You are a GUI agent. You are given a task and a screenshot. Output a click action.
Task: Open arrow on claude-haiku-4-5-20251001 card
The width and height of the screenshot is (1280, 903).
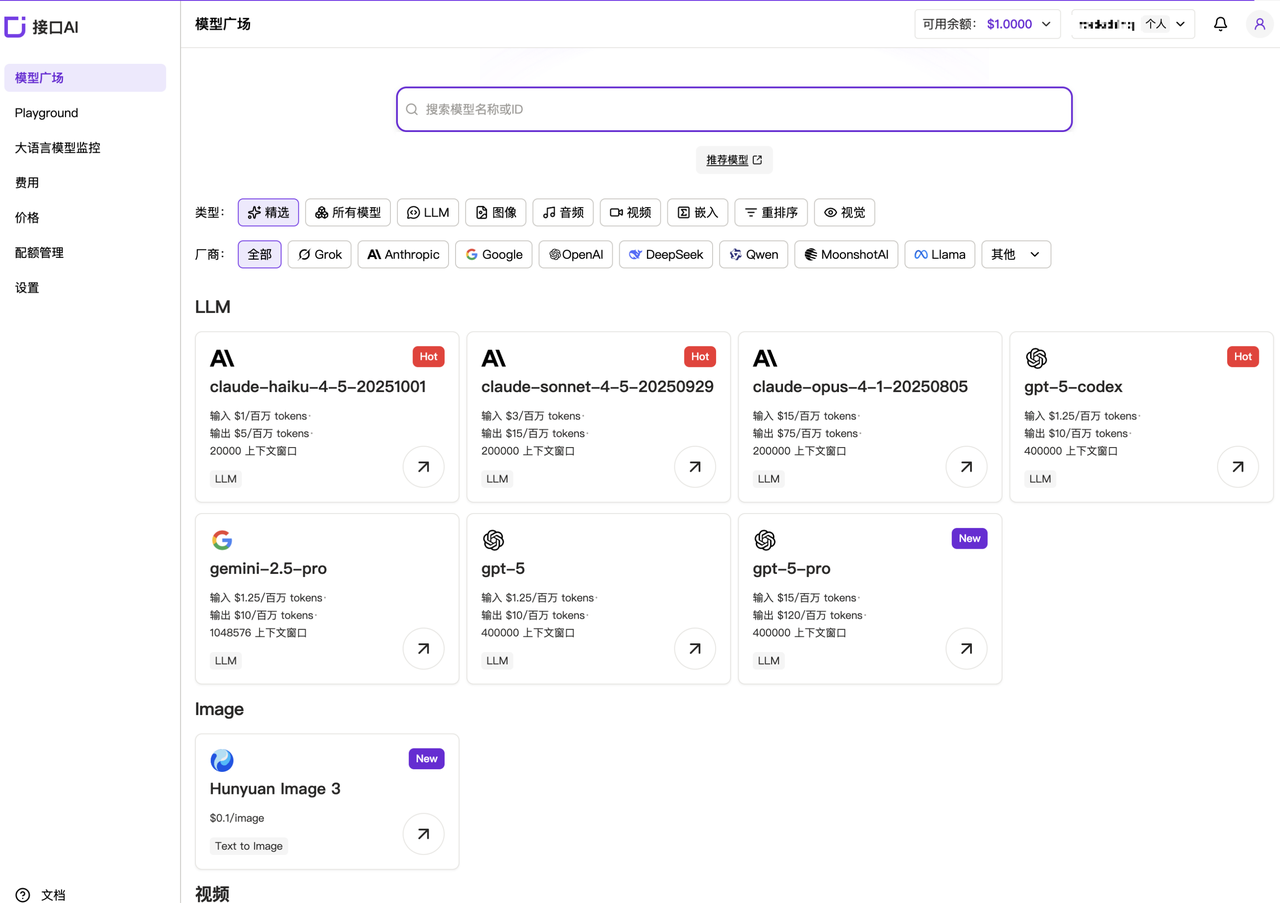(424, 467)
